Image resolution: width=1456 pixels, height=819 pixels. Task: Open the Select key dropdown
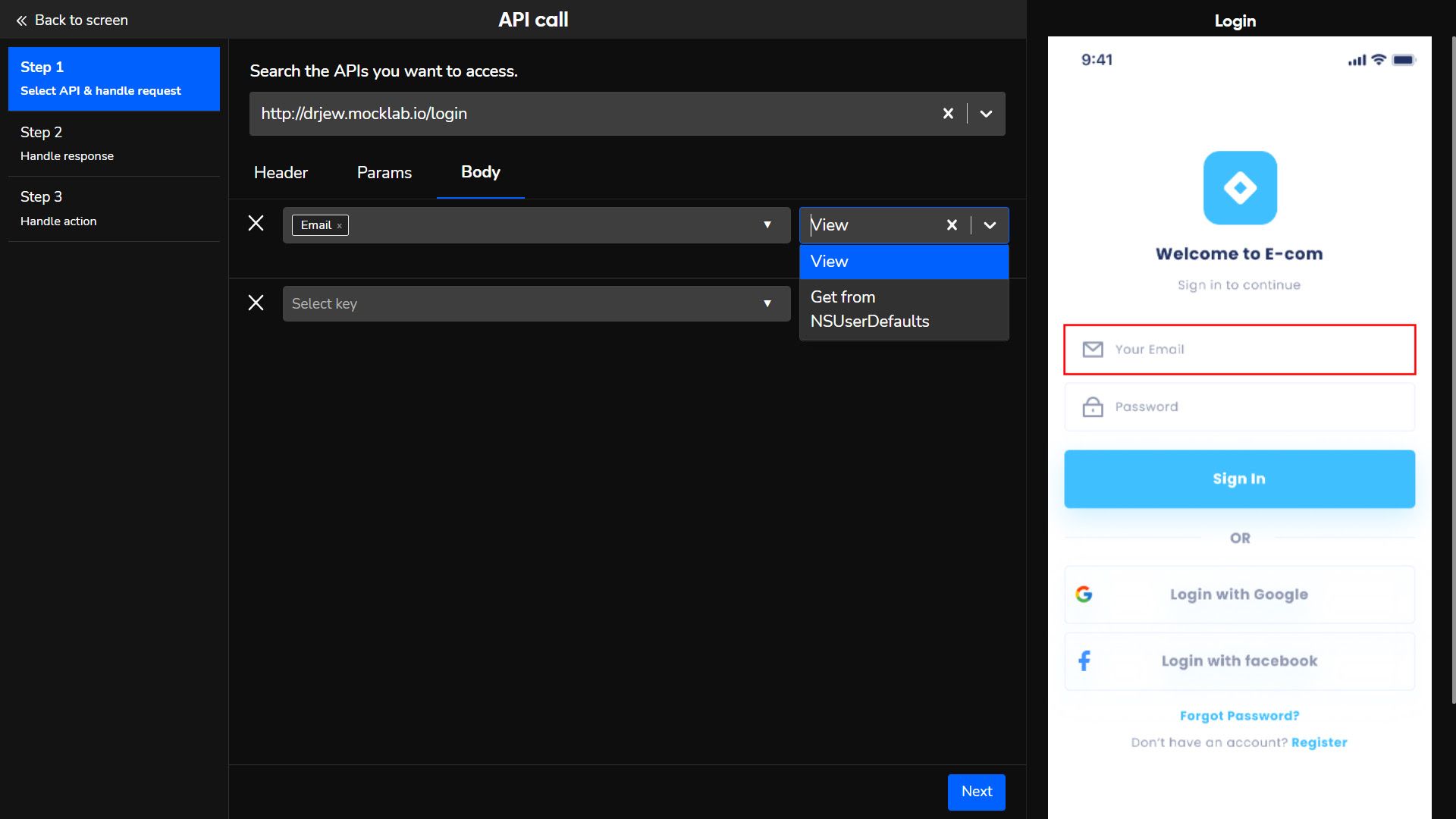click(x=535, y=303)
